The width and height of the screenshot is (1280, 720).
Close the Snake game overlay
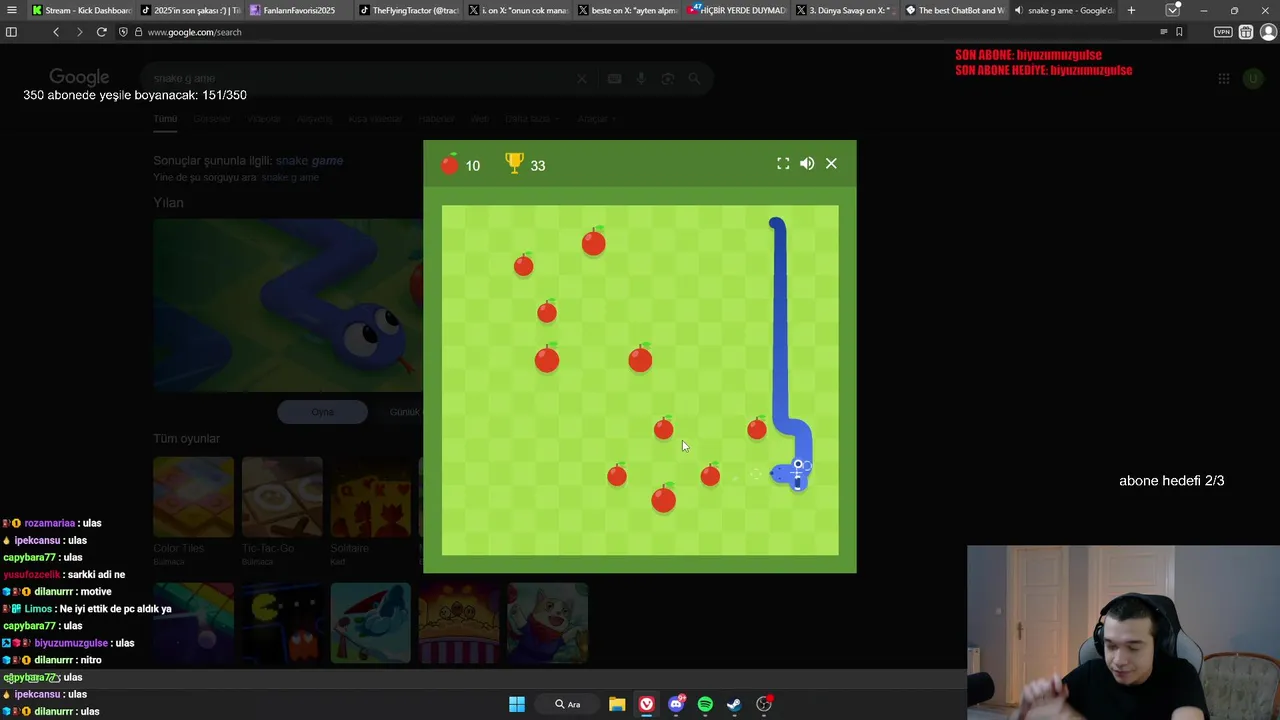831,164
